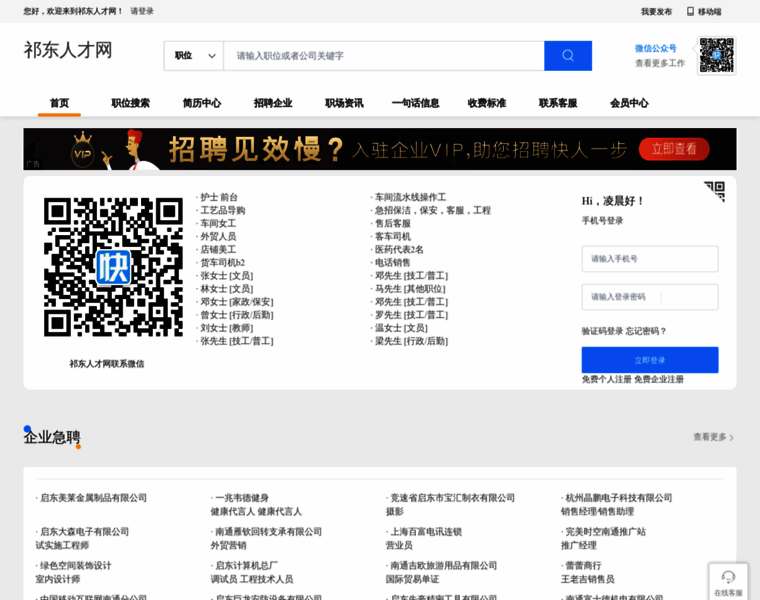
Task: Click the large 祁东人才网 contact QR code
Action: point(113,267)
